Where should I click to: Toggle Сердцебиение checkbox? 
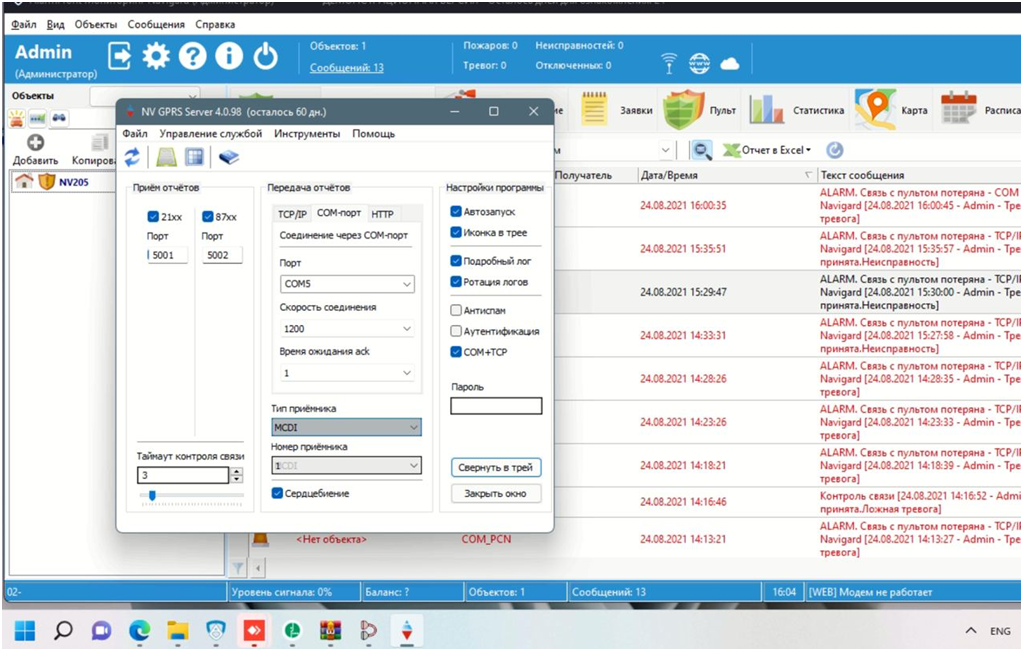click(x=277, y=493)
